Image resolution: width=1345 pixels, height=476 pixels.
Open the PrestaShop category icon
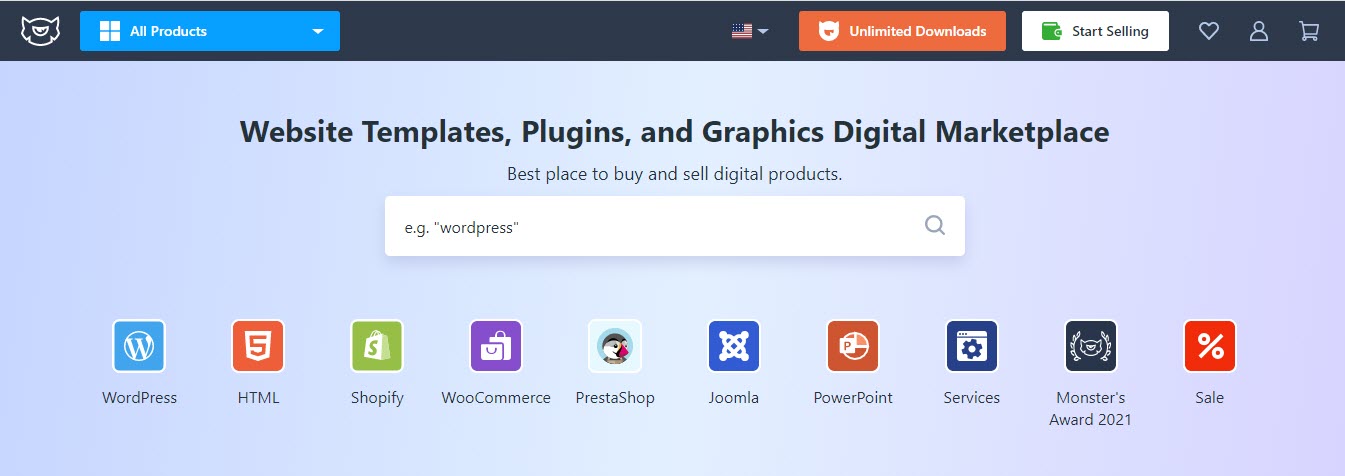[615, 346]
